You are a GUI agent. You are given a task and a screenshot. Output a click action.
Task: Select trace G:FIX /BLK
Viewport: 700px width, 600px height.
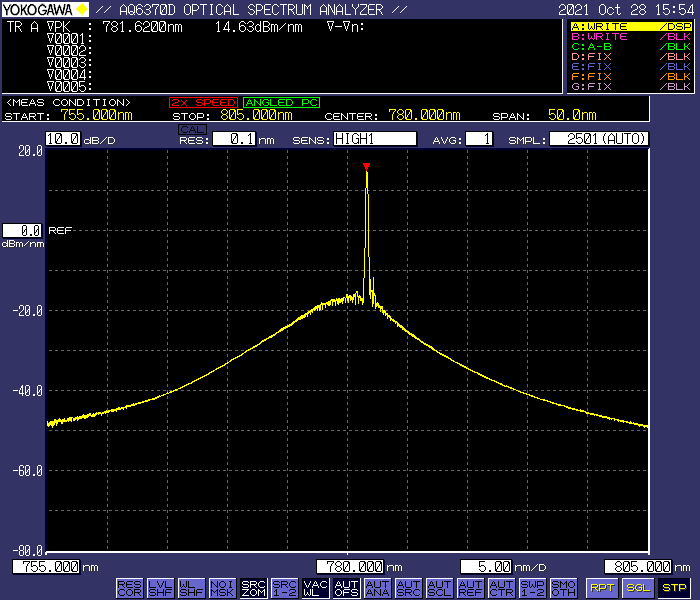tap(631, 87)
